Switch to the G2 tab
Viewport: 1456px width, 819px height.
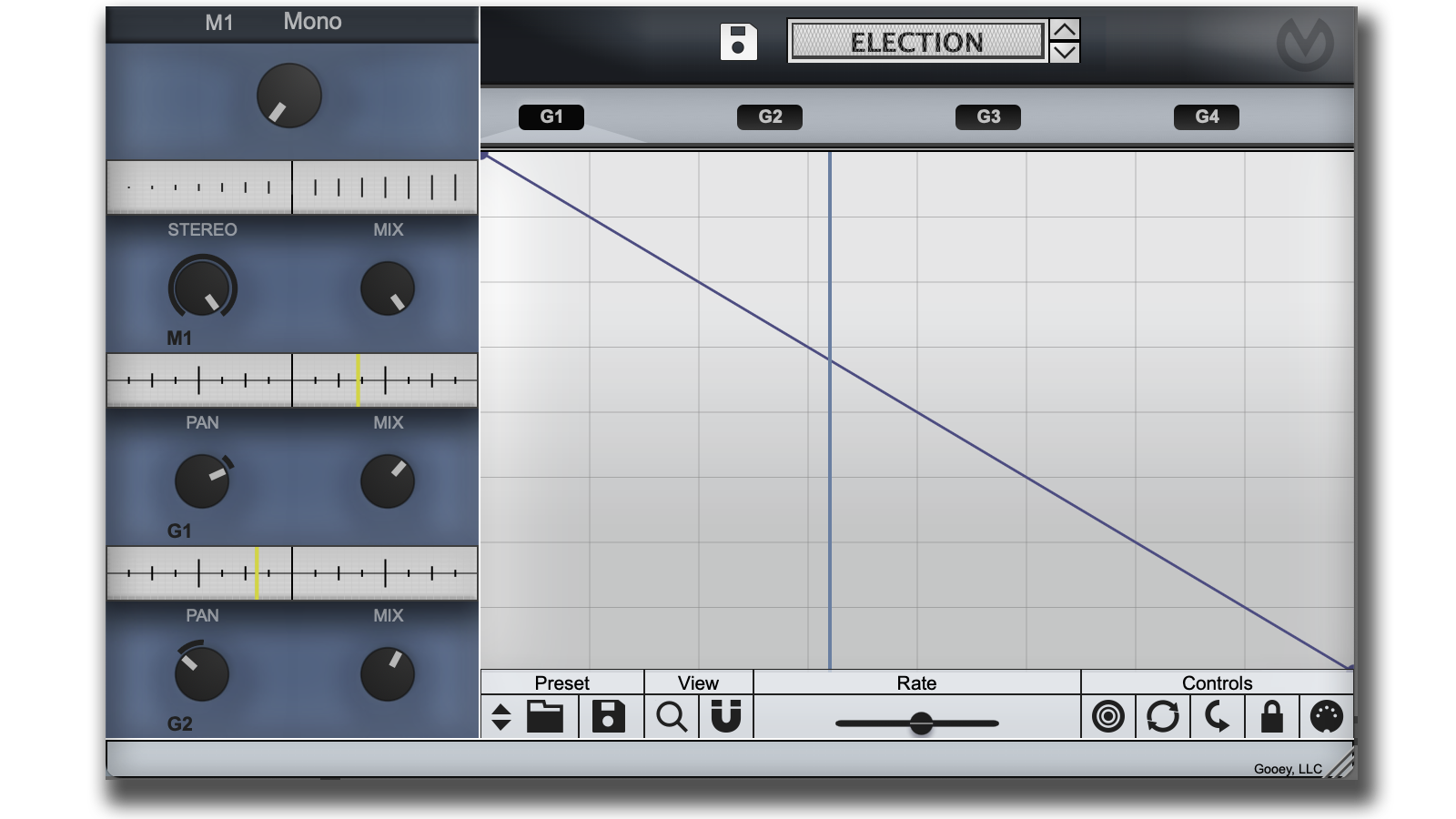pos(770,116)
